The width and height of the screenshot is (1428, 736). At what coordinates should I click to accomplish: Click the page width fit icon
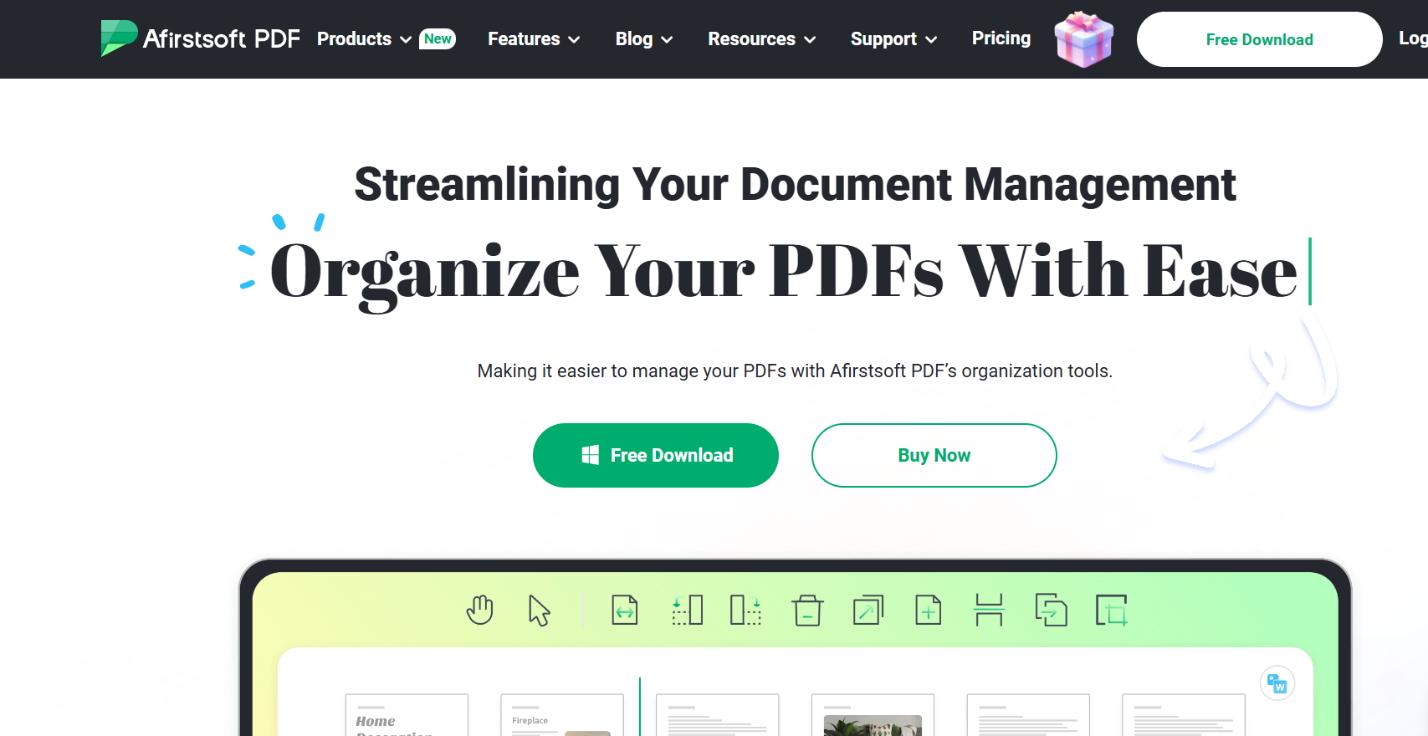(625, 610)
